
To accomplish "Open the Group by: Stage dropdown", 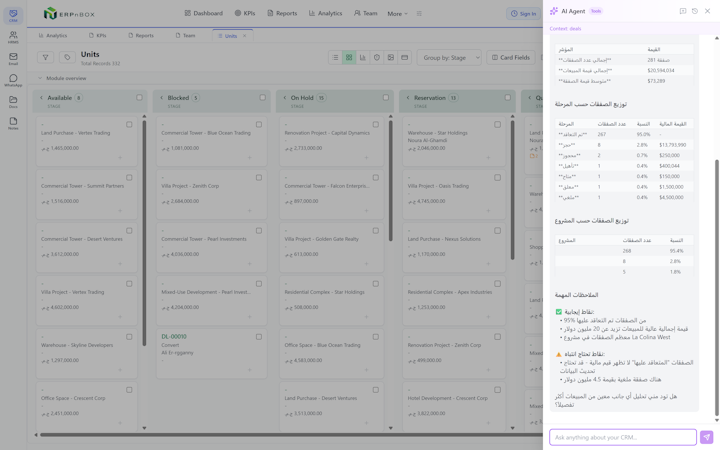I will 449,57.
